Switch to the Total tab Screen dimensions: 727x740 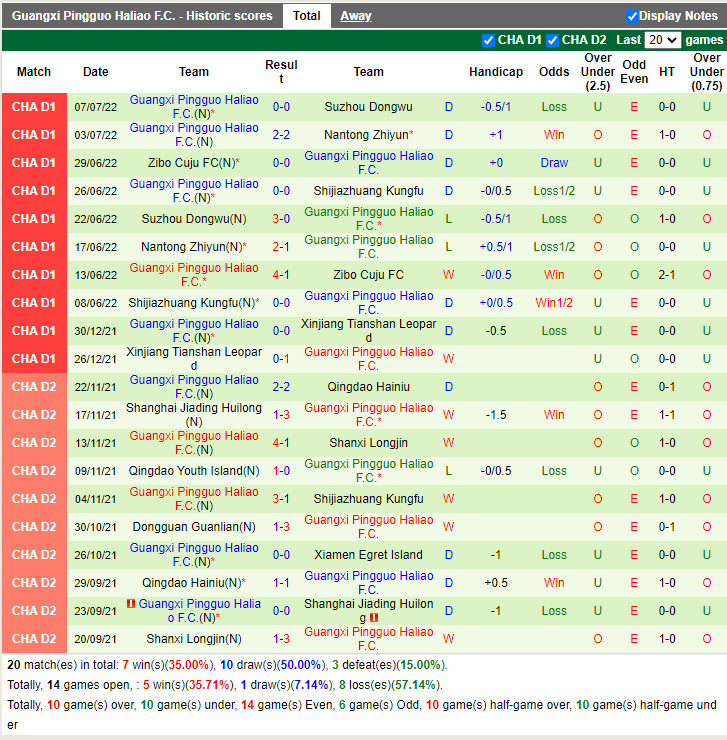tap(306, 16)
